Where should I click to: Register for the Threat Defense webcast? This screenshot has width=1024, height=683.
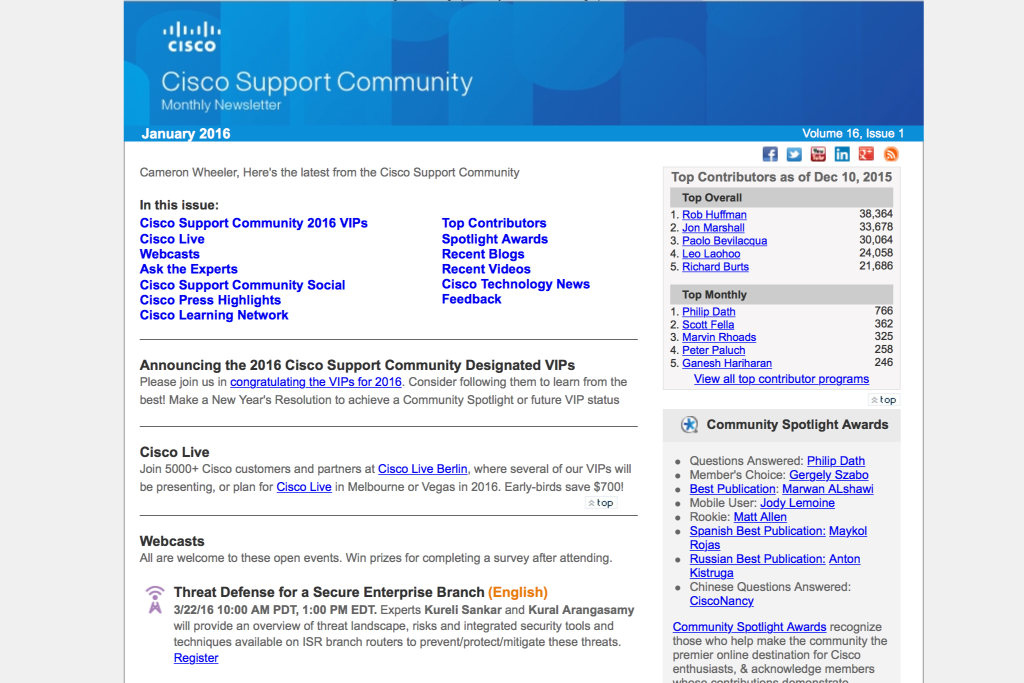point(196,658)
